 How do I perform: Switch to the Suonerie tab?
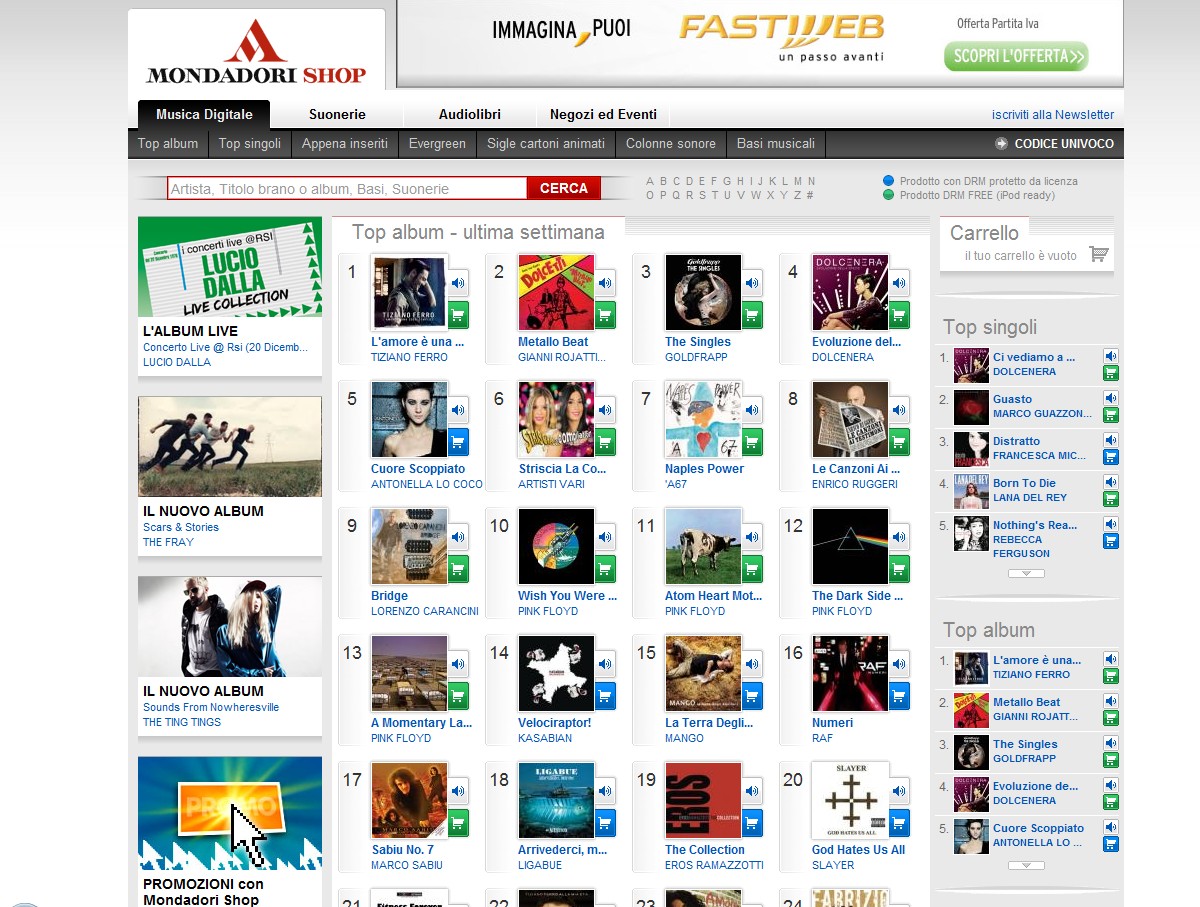point(337,114)
